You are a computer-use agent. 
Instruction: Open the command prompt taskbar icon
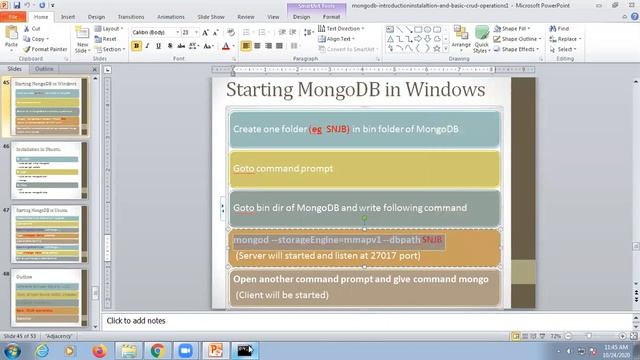tap(245, 351)
